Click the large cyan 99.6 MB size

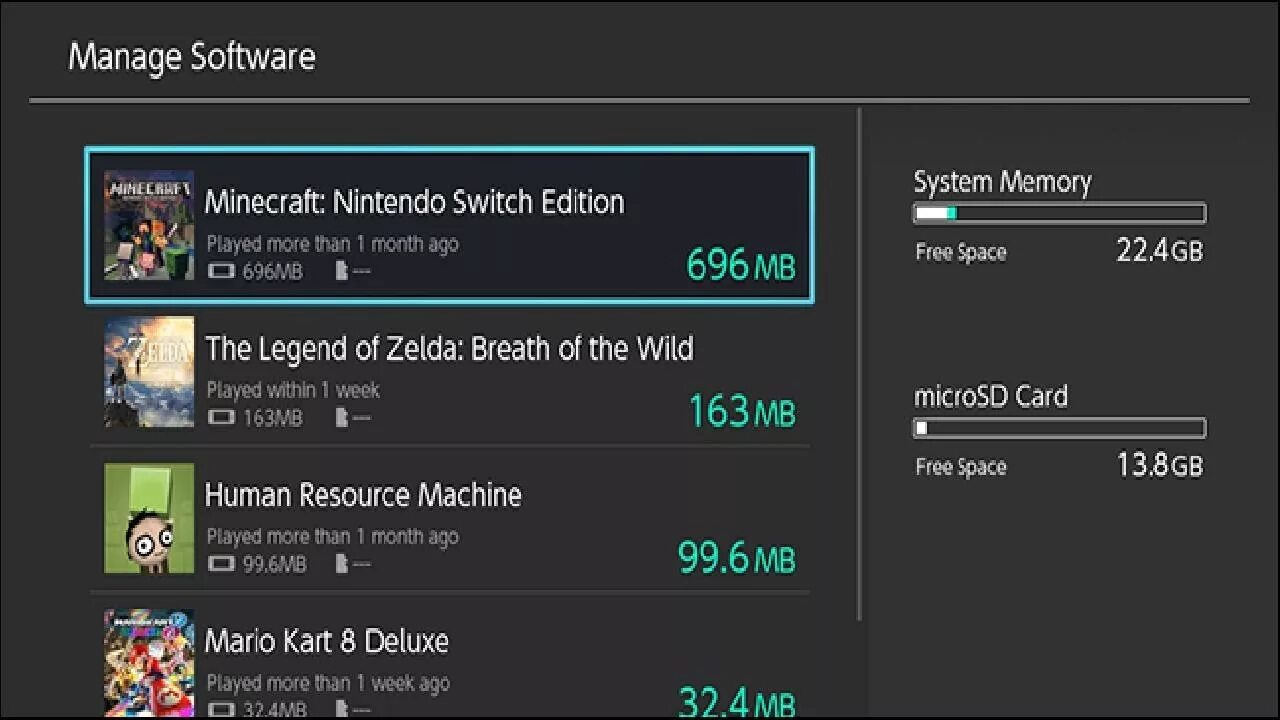736,557
